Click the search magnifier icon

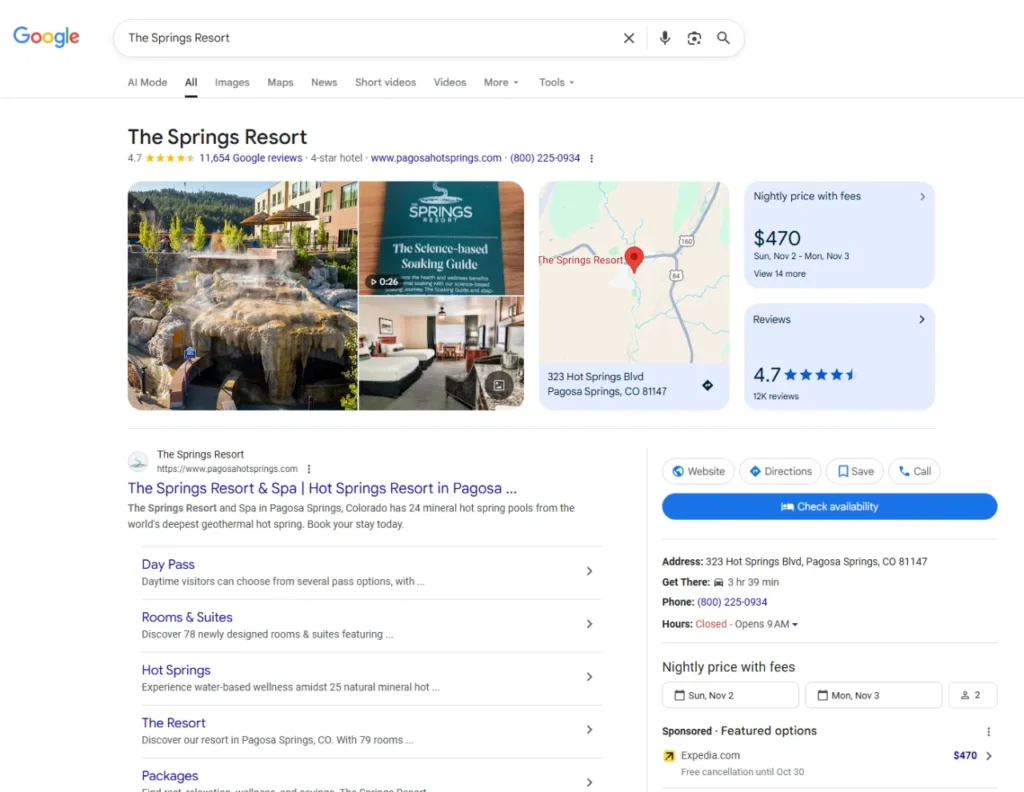[723, 38]
